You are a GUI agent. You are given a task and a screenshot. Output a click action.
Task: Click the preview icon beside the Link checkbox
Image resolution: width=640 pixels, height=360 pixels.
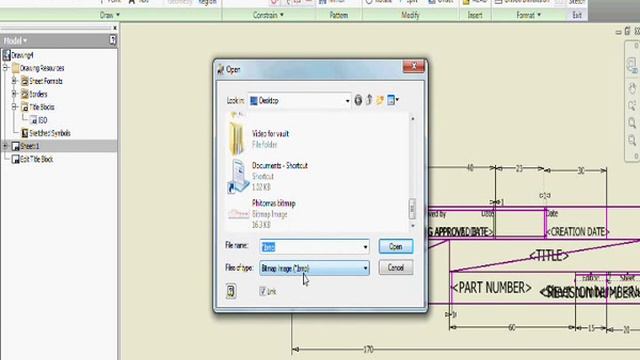[x=231, y=291]
